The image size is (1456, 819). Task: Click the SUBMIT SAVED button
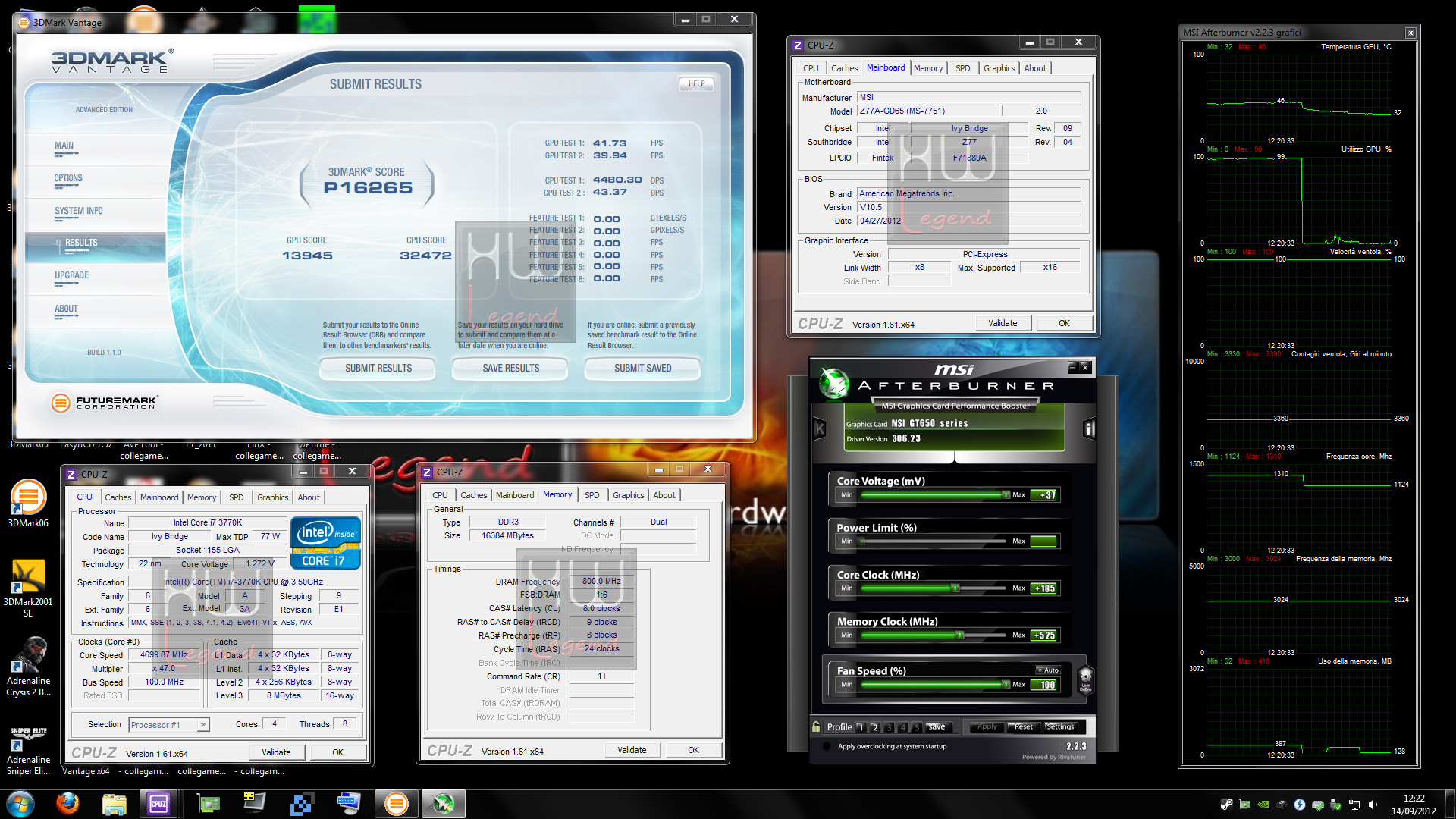click(642, 369)
